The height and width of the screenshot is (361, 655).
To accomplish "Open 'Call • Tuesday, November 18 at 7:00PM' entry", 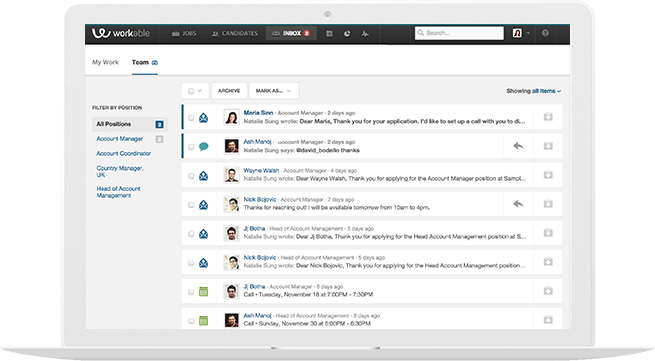I will [308, 295].
